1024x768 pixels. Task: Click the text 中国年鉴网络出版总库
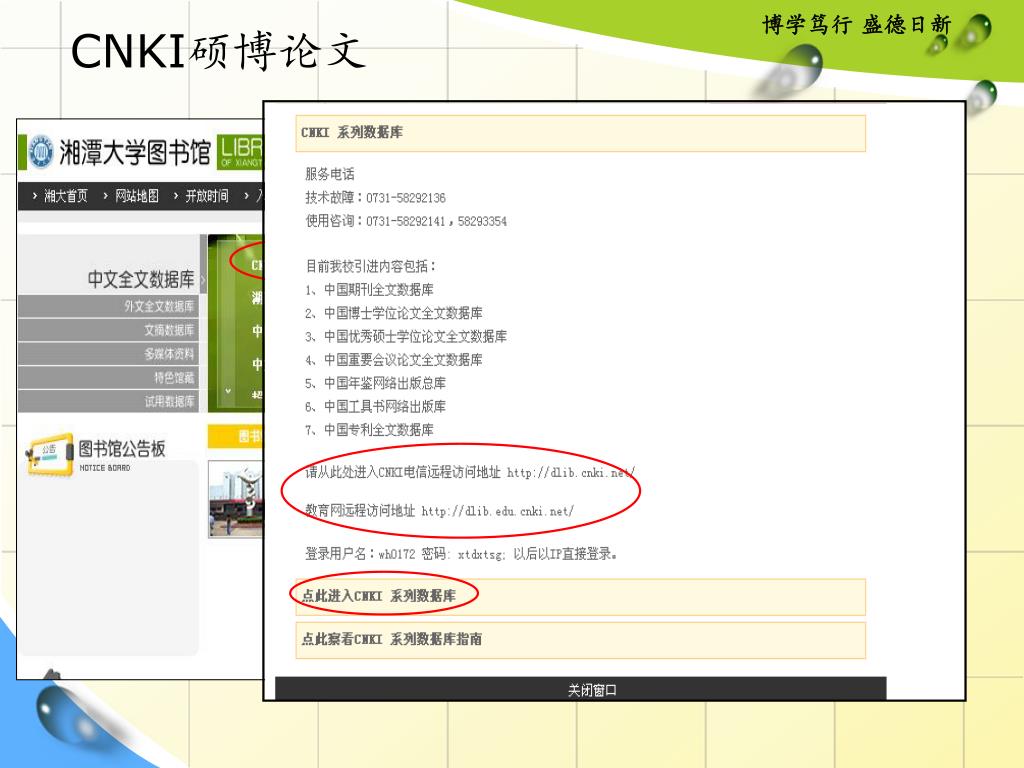coord(385,383)
